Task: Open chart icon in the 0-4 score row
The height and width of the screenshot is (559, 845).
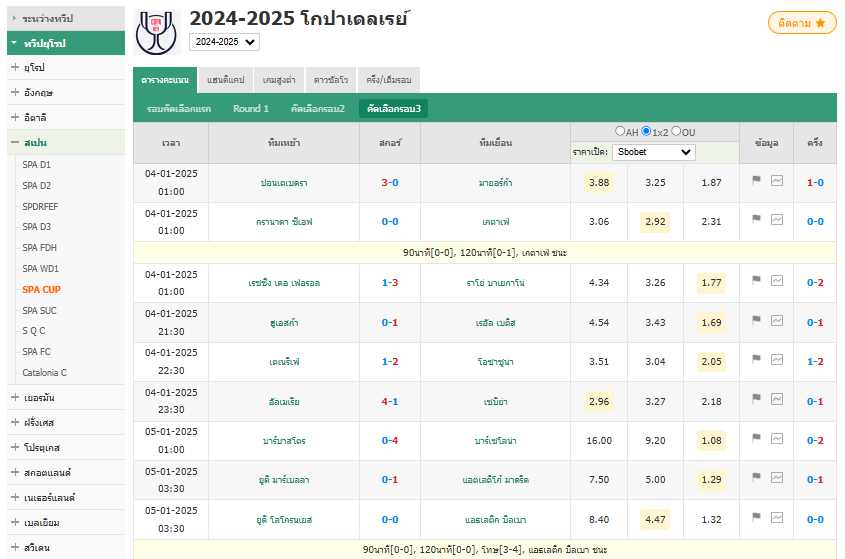Action: [x=777, y=438]
